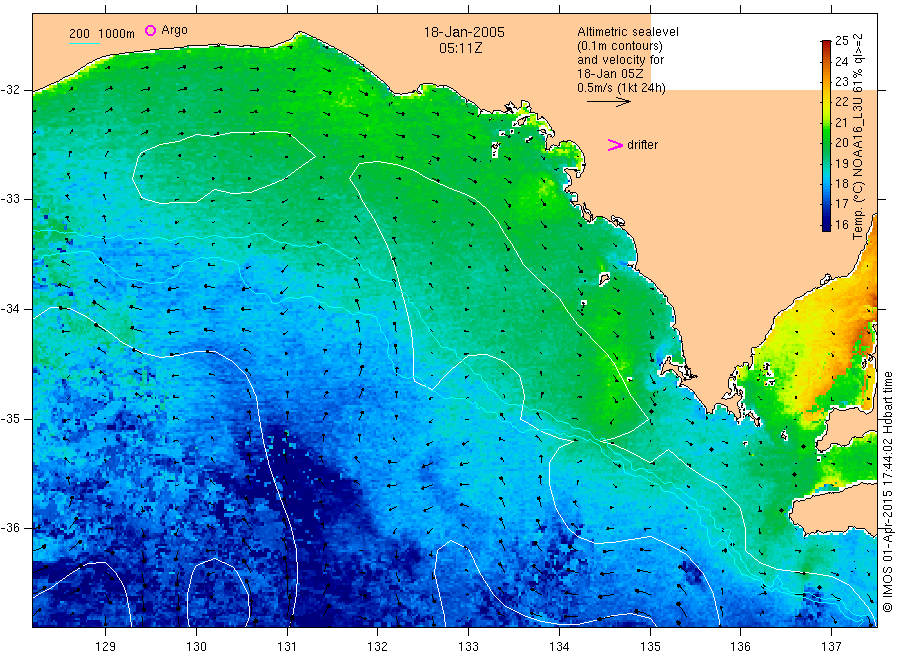Click the 'Altimetric sealevel' legend text
The height and width of the screenshot is (660, 900).
click(628, 32)
